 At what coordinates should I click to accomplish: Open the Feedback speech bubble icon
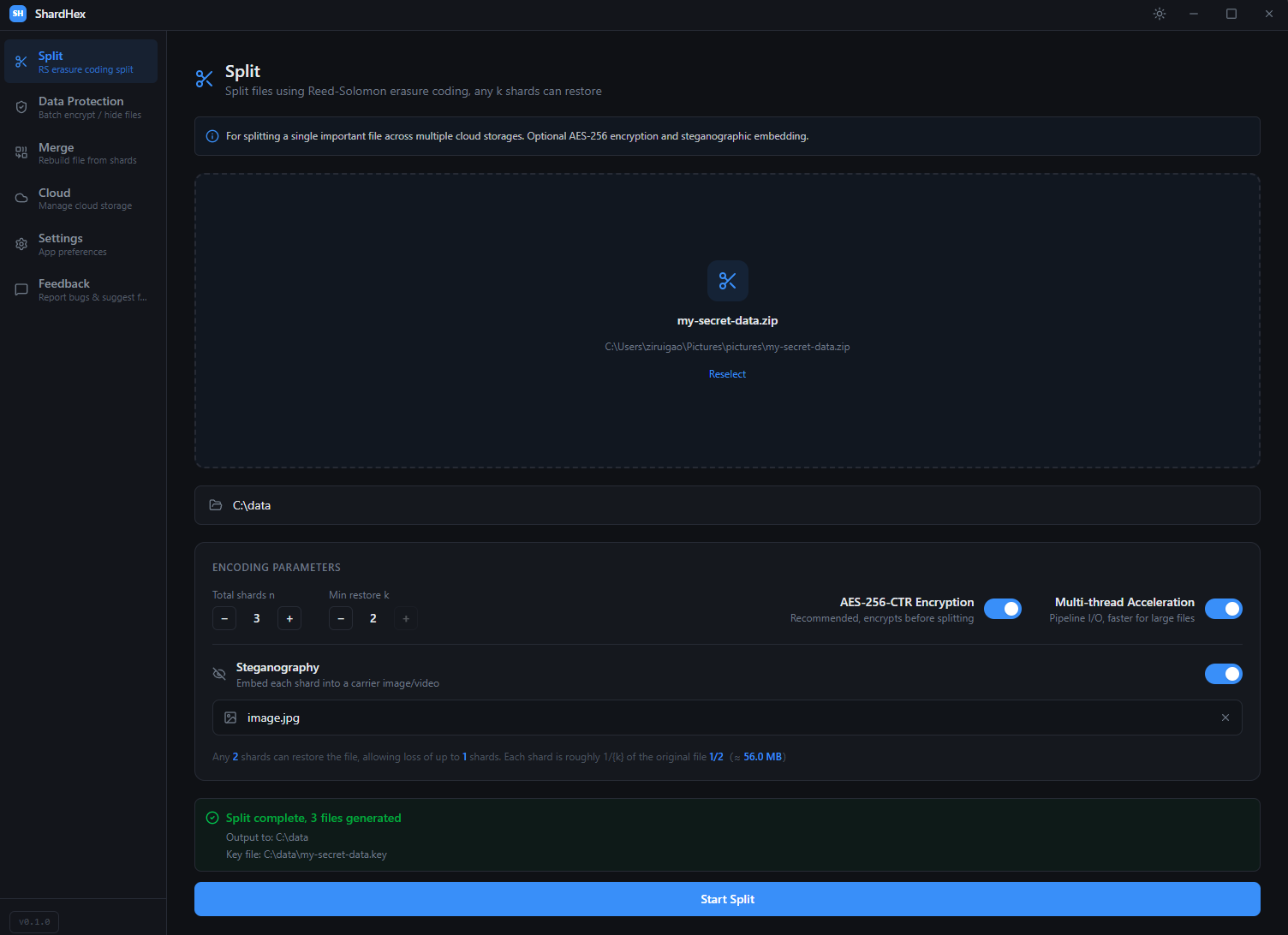[x=21, y=289]
